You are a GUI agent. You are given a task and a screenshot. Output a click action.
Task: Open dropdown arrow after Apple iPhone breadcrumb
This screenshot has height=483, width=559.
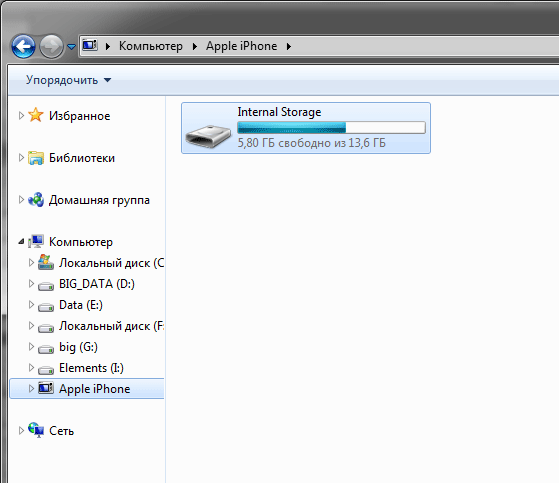tap(289, 46)
